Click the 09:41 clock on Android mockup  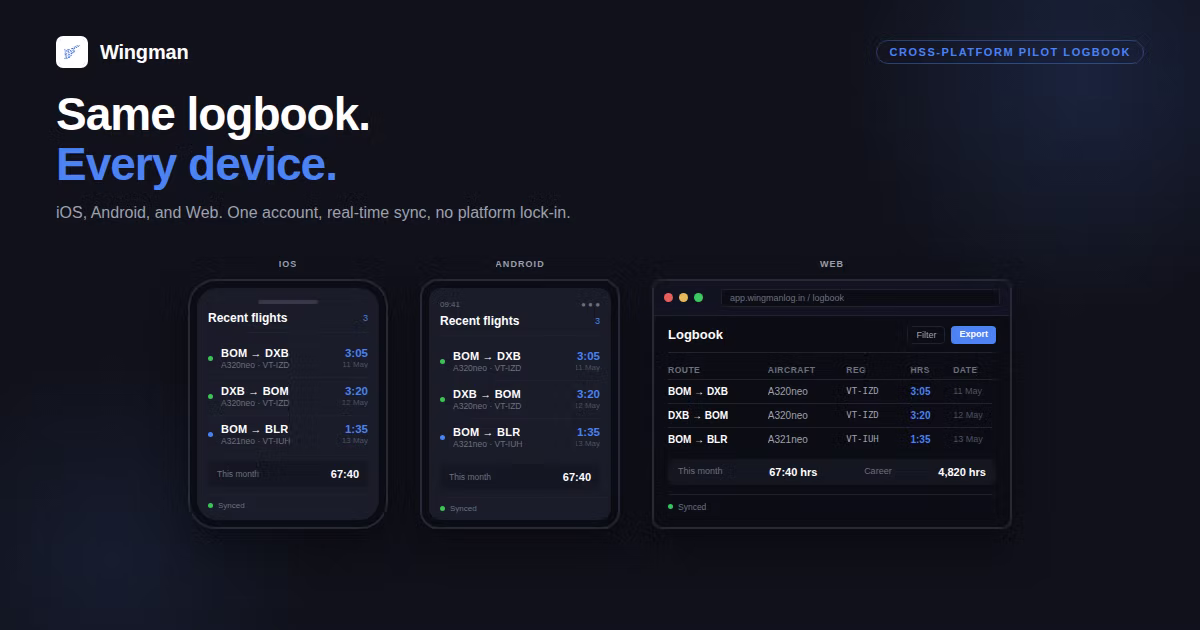coord(450,305)
